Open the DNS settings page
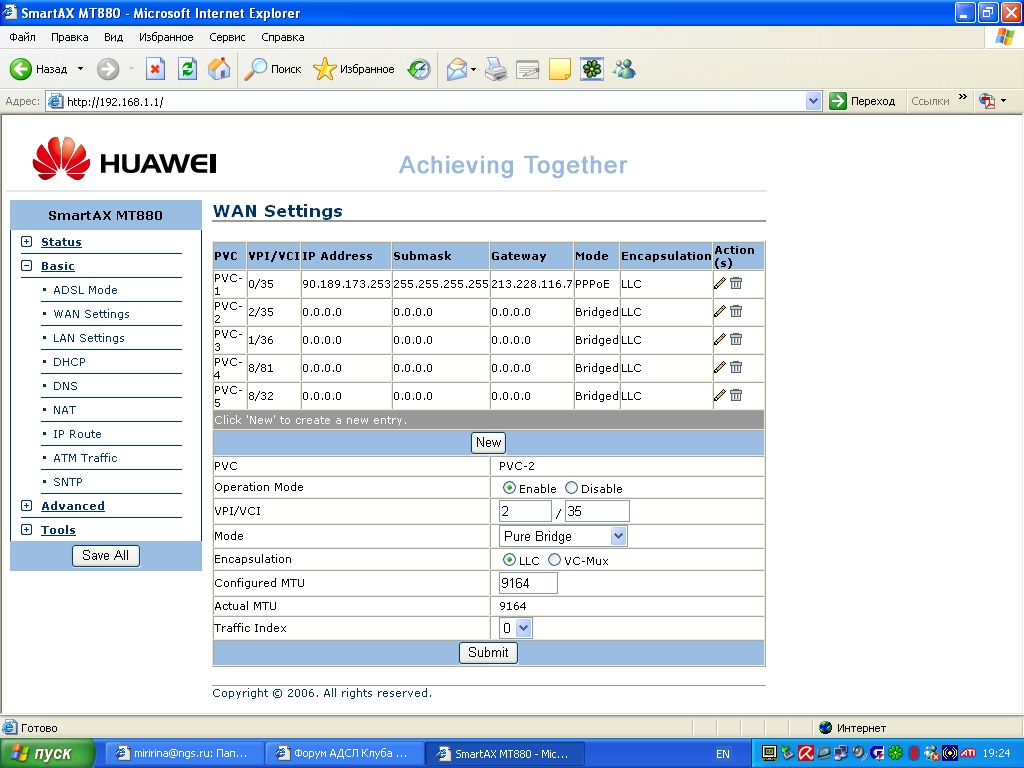This screenshot has height=768, width=1024. click(x=65, y=386)
